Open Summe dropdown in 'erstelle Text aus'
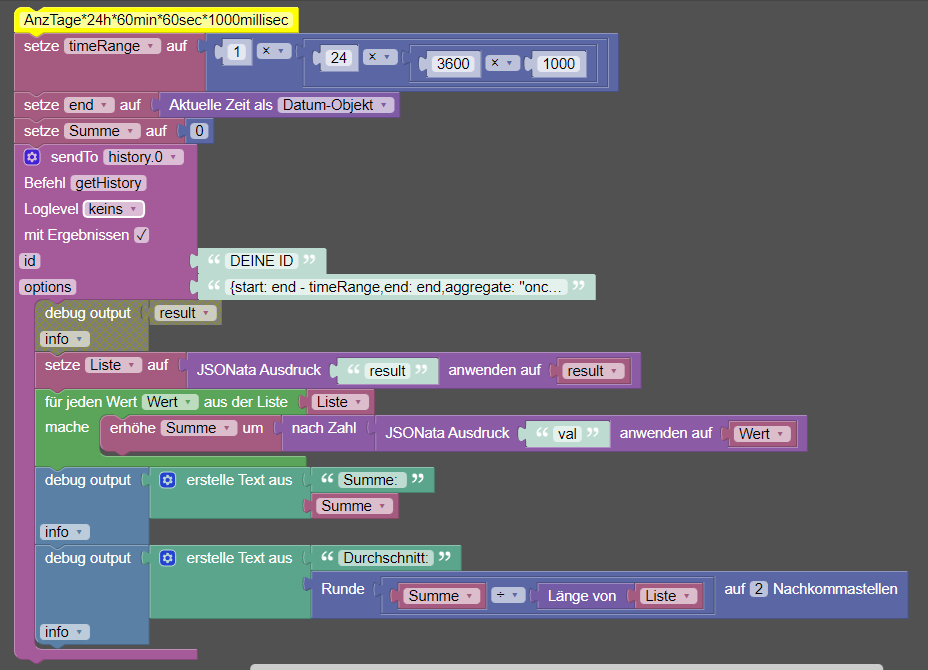 [x=354, y=506]
